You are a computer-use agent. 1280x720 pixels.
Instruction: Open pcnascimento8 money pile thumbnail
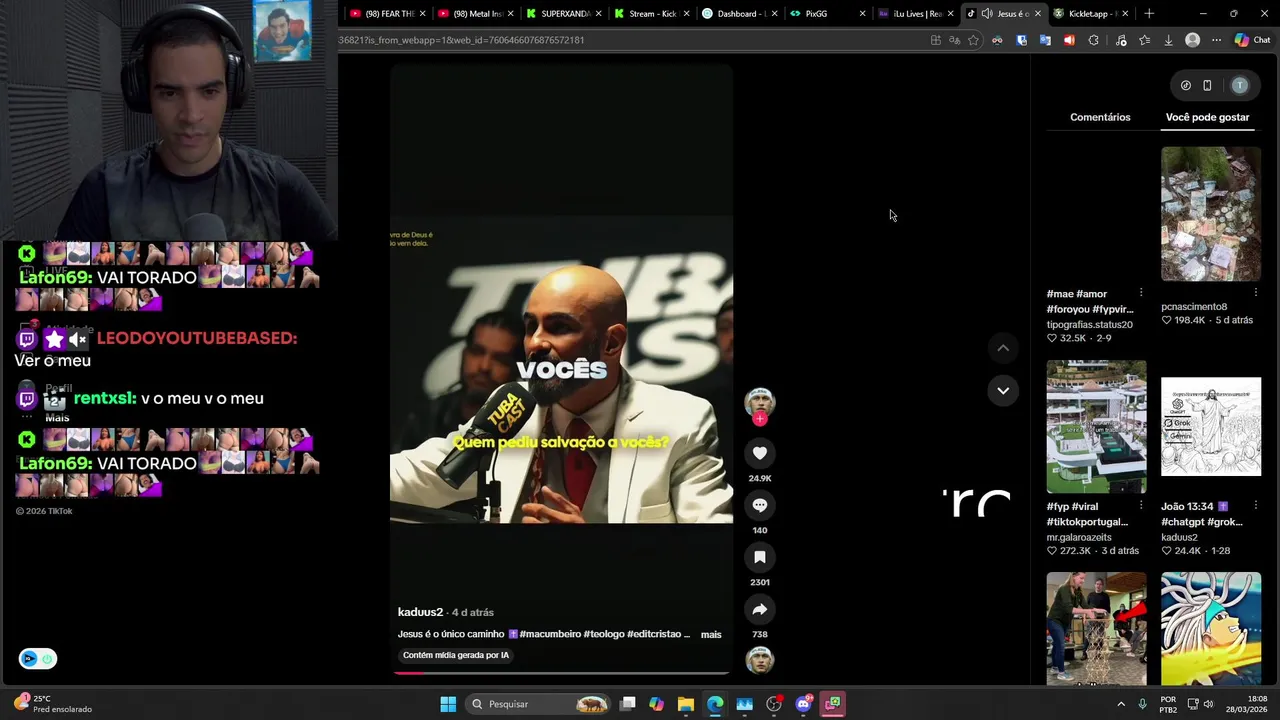click(x=1211, y=214)
